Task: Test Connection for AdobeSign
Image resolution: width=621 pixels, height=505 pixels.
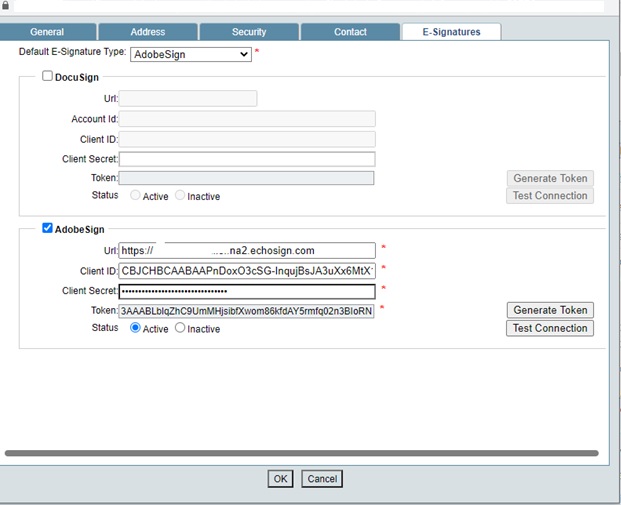Action: click(550, 328)
